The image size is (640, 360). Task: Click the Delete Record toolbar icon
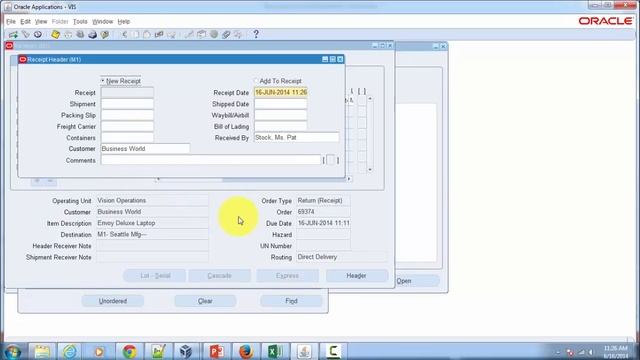point(171,35)
